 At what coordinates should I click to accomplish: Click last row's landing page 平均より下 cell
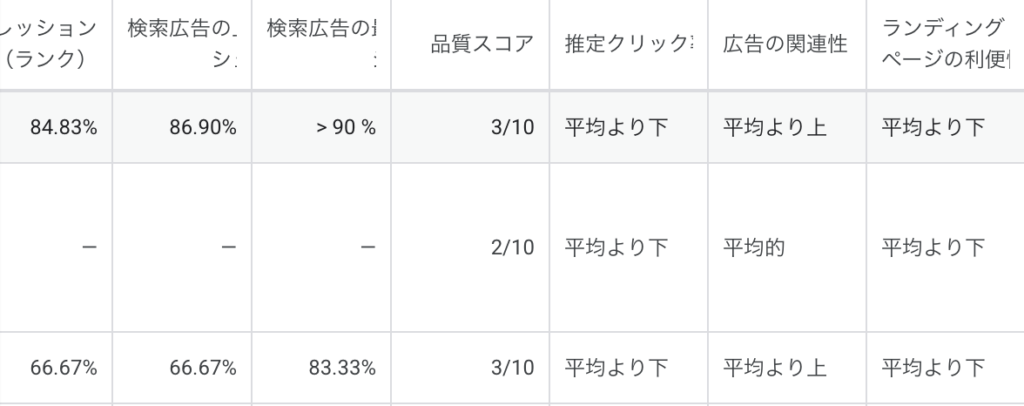(933, 368)
